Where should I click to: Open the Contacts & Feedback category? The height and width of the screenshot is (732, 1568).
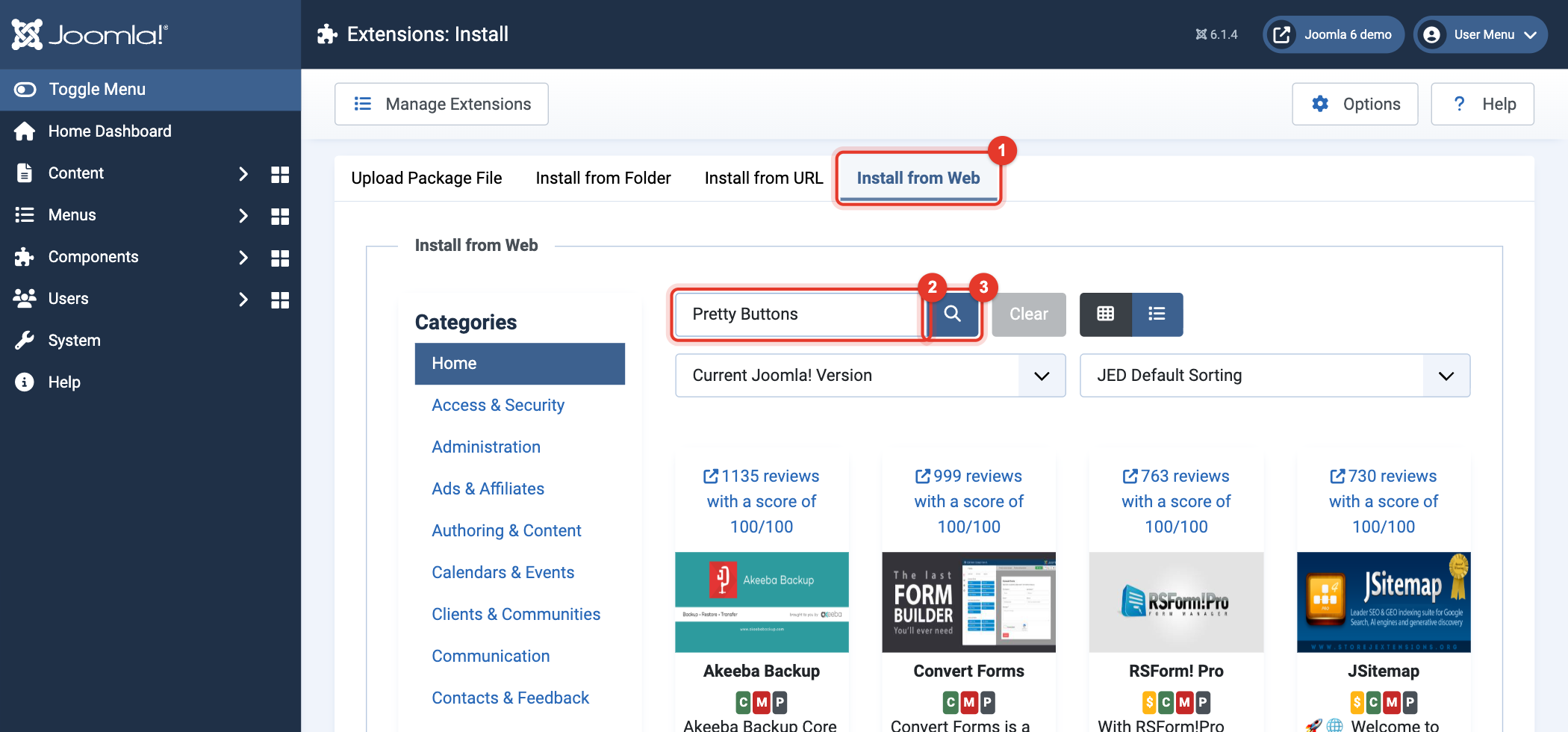[x=511, y=698]
